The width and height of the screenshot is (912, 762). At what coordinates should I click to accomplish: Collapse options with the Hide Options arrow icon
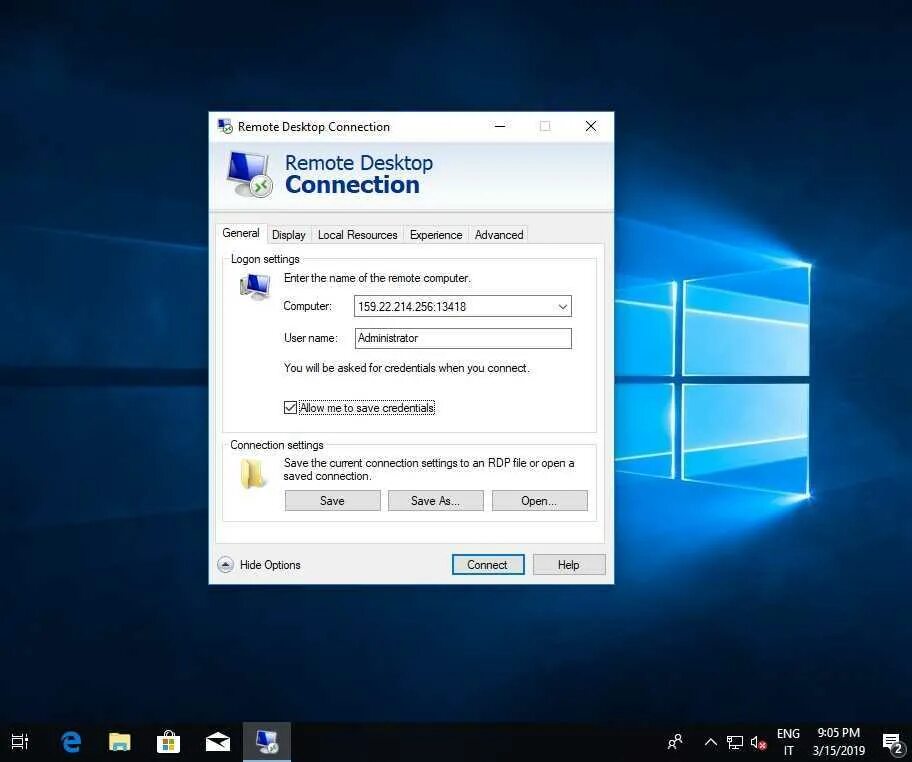[x=225, y=565]
